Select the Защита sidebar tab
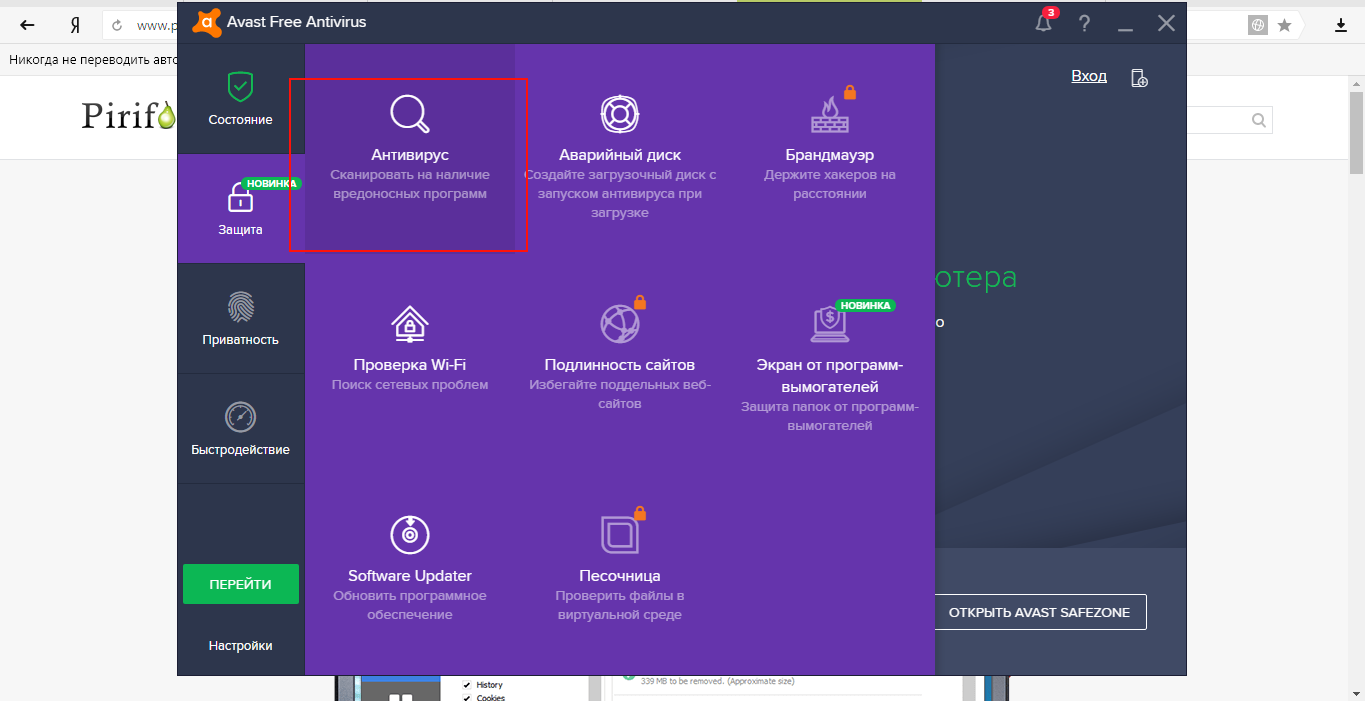Screen dimensions: 1365x701 241,209
